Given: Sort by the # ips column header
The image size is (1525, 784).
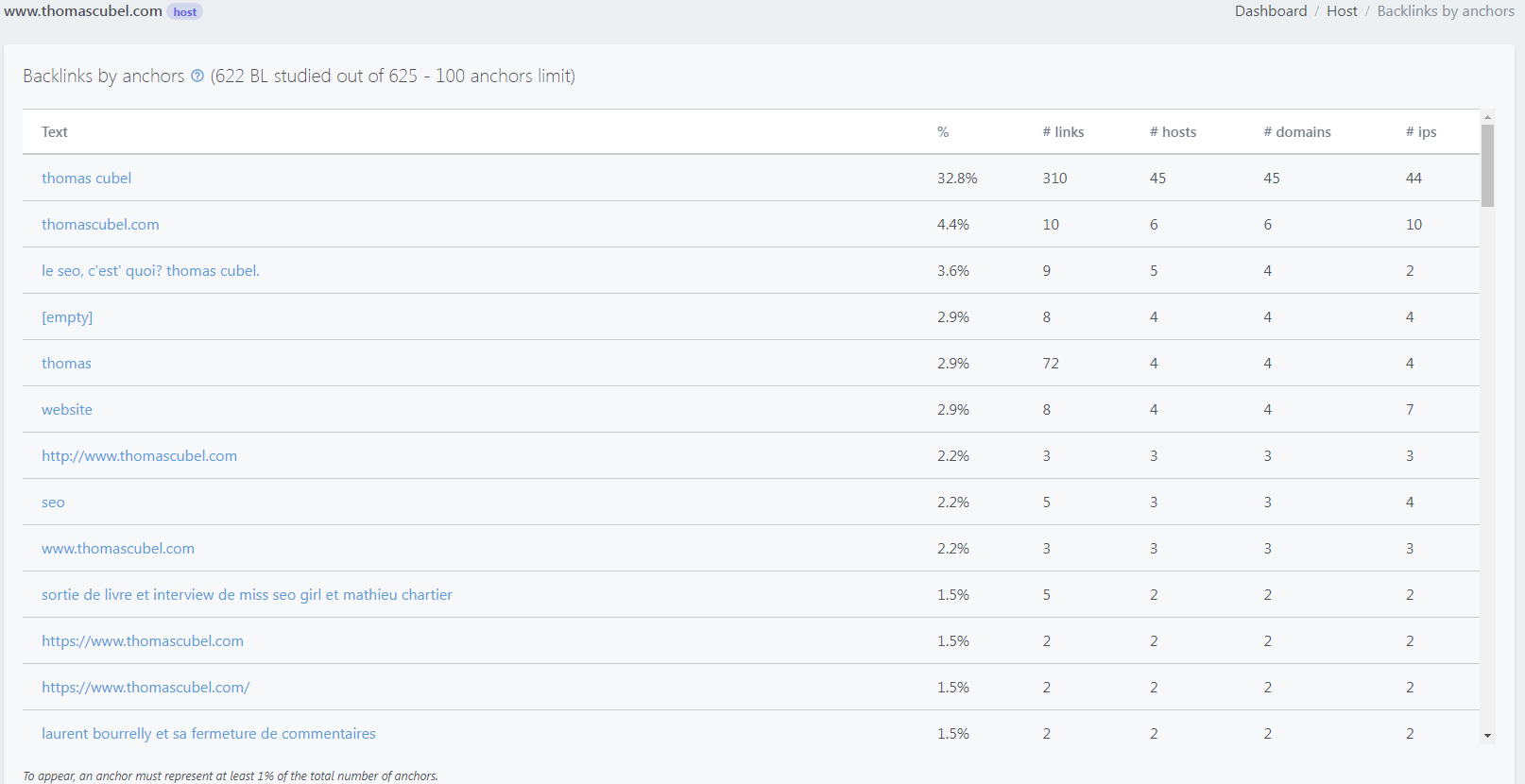Looking at the screenshot, I should click(x=1421, y=132).
